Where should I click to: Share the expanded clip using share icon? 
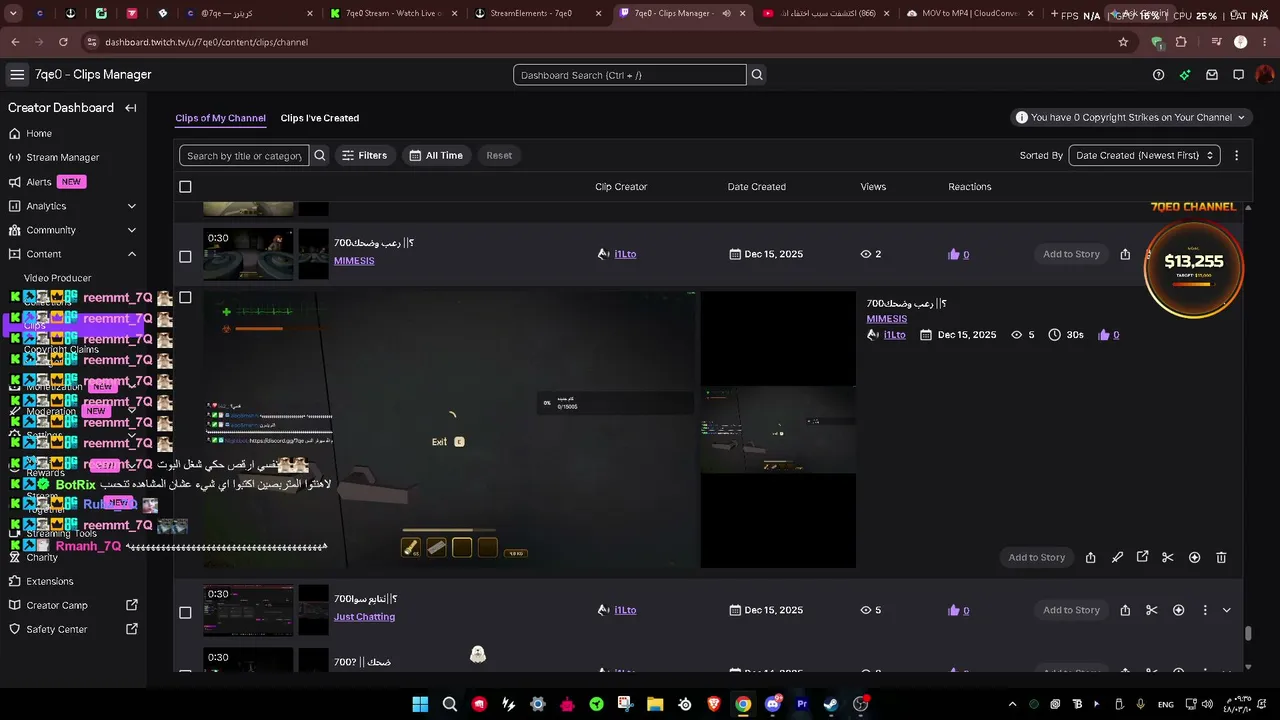(1091, 557)
